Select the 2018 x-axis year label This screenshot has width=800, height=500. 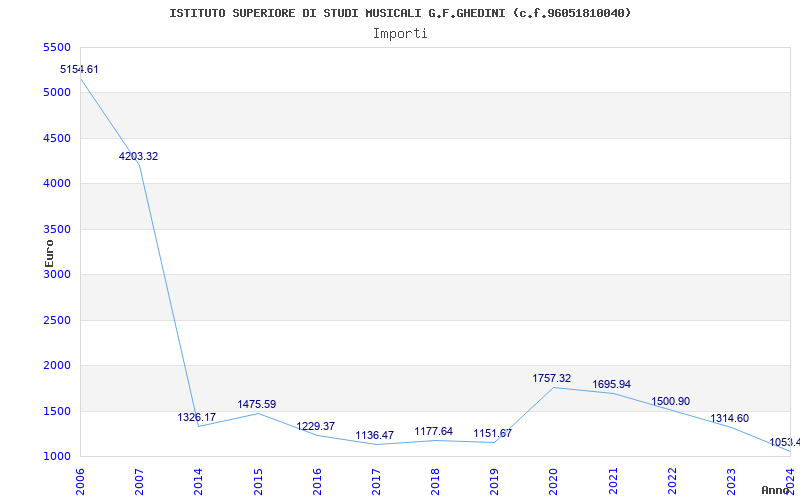[435, 481]
